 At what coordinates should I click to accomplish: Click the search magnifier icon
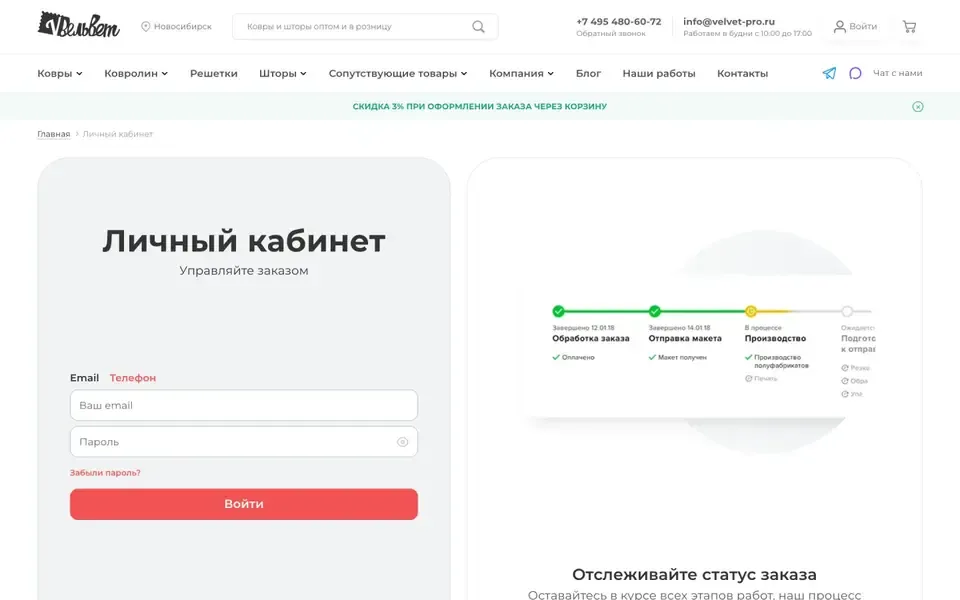pyautogui.click(x=478, y=26)
